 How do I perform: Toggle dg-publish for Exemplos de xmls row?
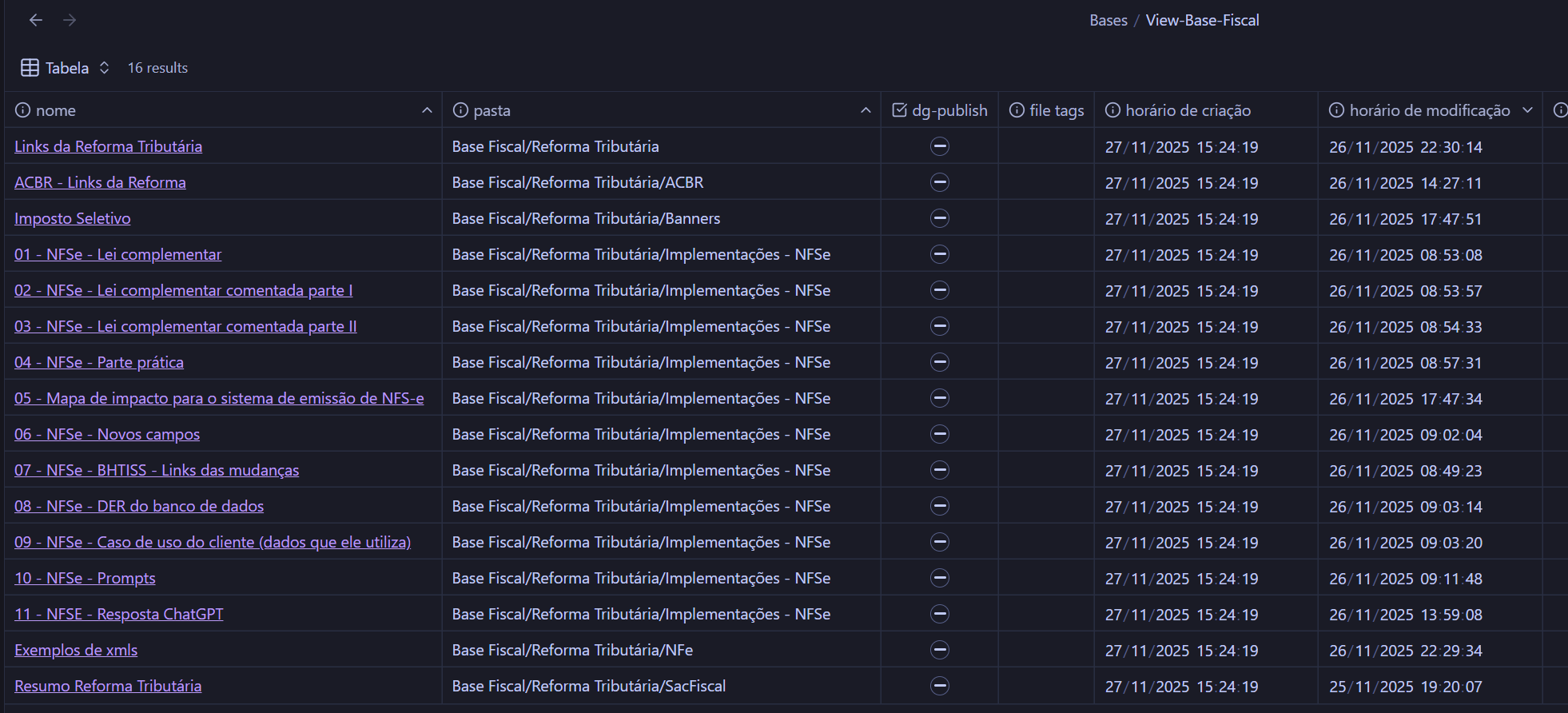click(940, 650)
